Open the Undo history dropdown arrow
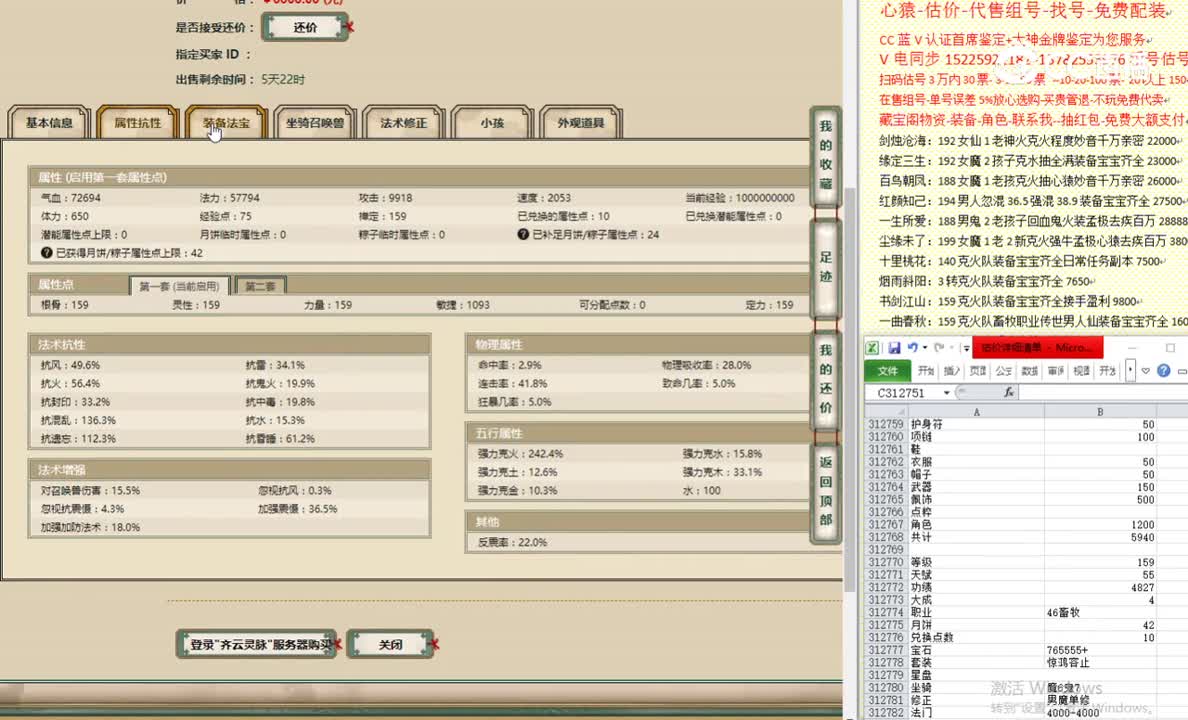 pos(923,348)
